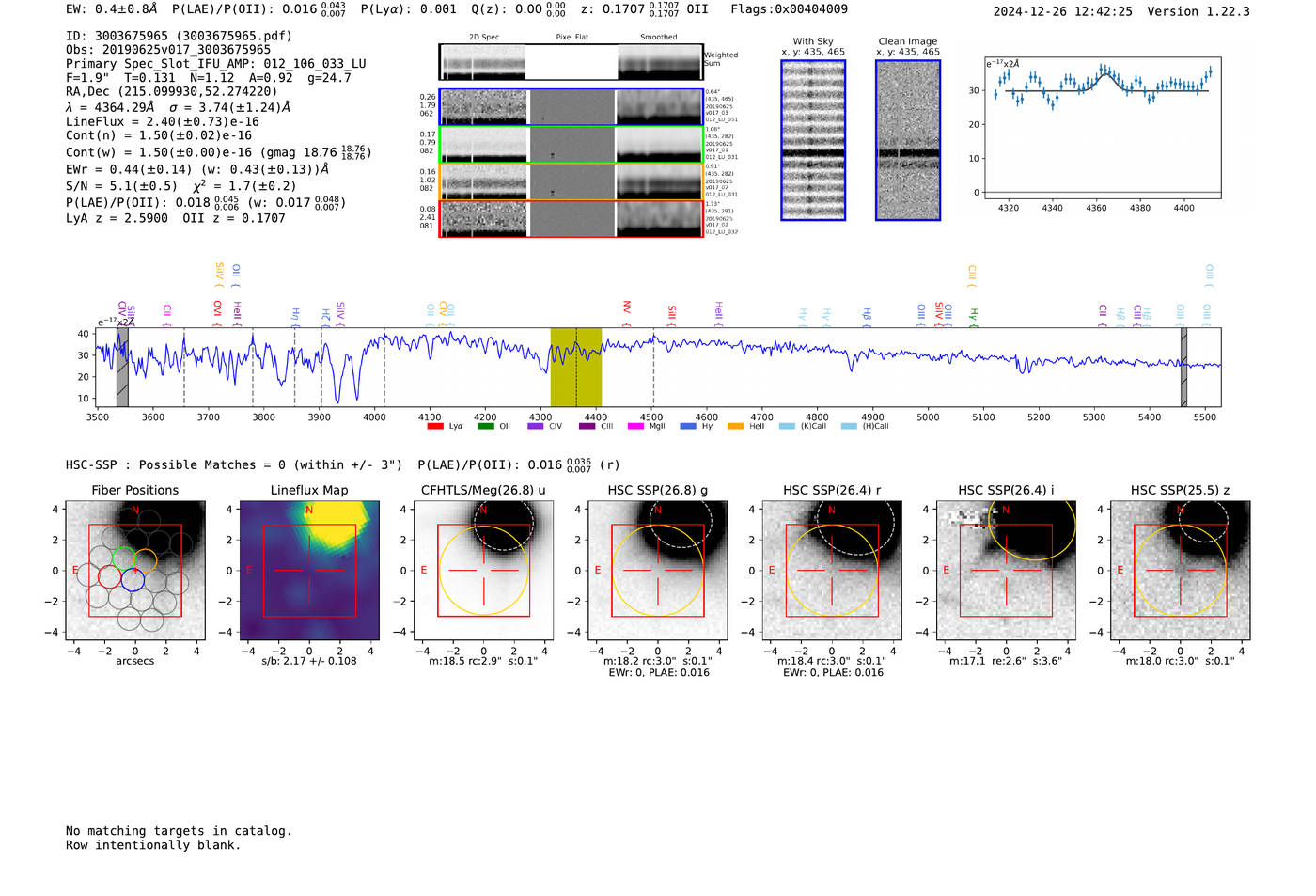Click the EW: 0.4±0.8Å header value
This screenshot has height=896, width=1316.
pos(112,9)
